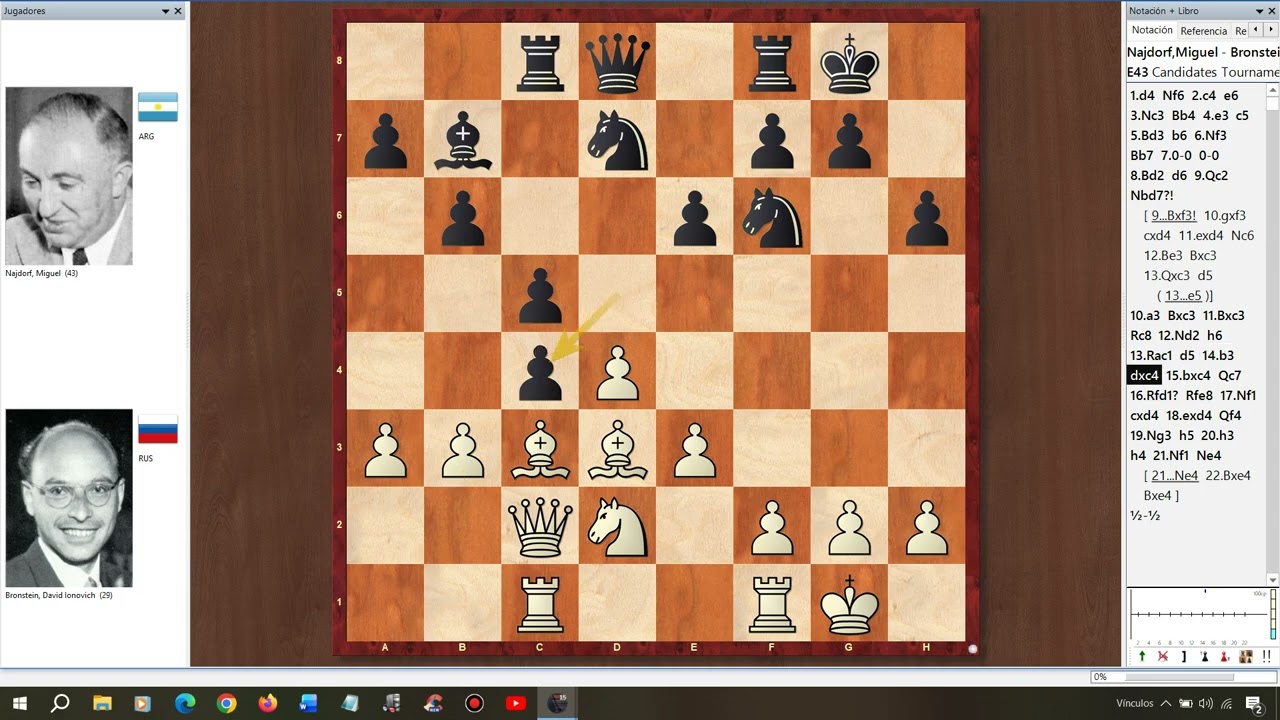The width and height of the screenshot is (1280, 720).
Task: Click the highlighted move dxc4
Action: tap(1144, 375)
